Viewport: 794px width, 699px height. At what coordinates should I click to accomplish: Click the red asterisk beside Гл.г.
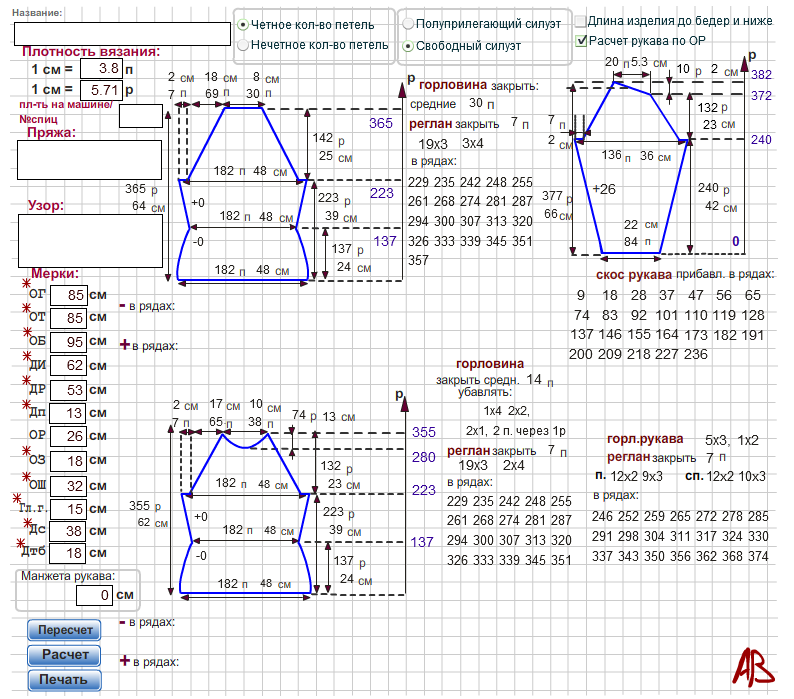15,496
